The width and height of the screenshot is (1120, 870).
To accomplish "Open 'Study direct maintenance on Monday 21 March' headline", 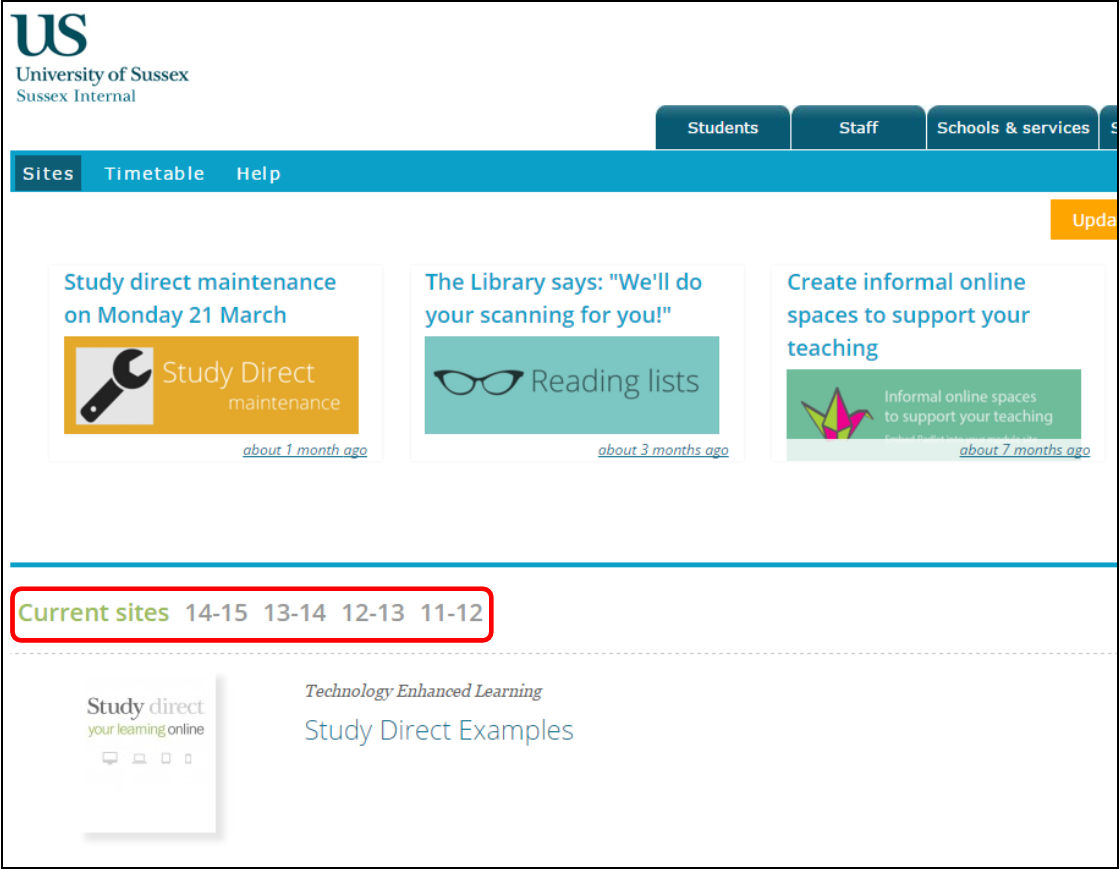I will (200, 299).
